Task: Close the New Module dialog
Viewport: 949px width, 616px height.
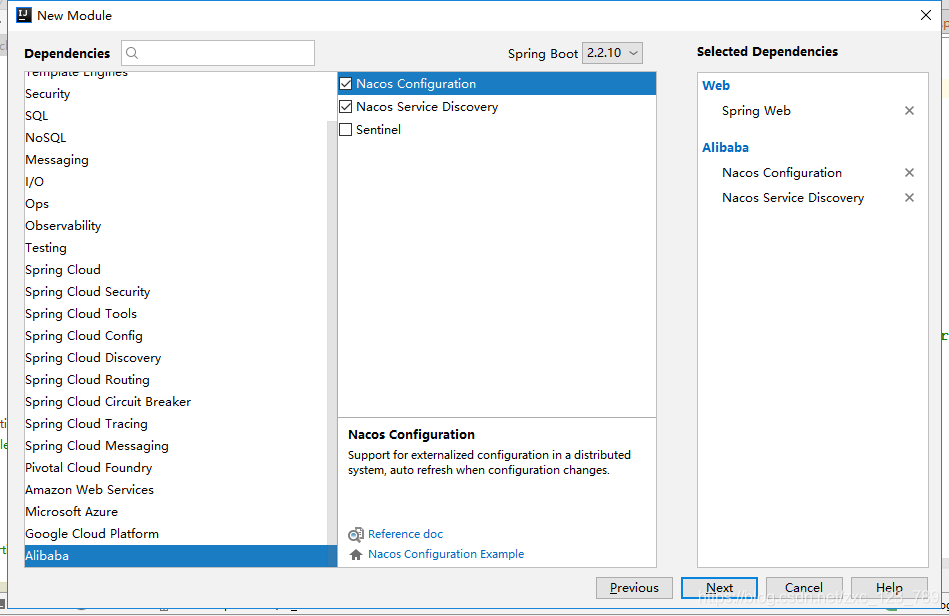Action: click(926, 15)
